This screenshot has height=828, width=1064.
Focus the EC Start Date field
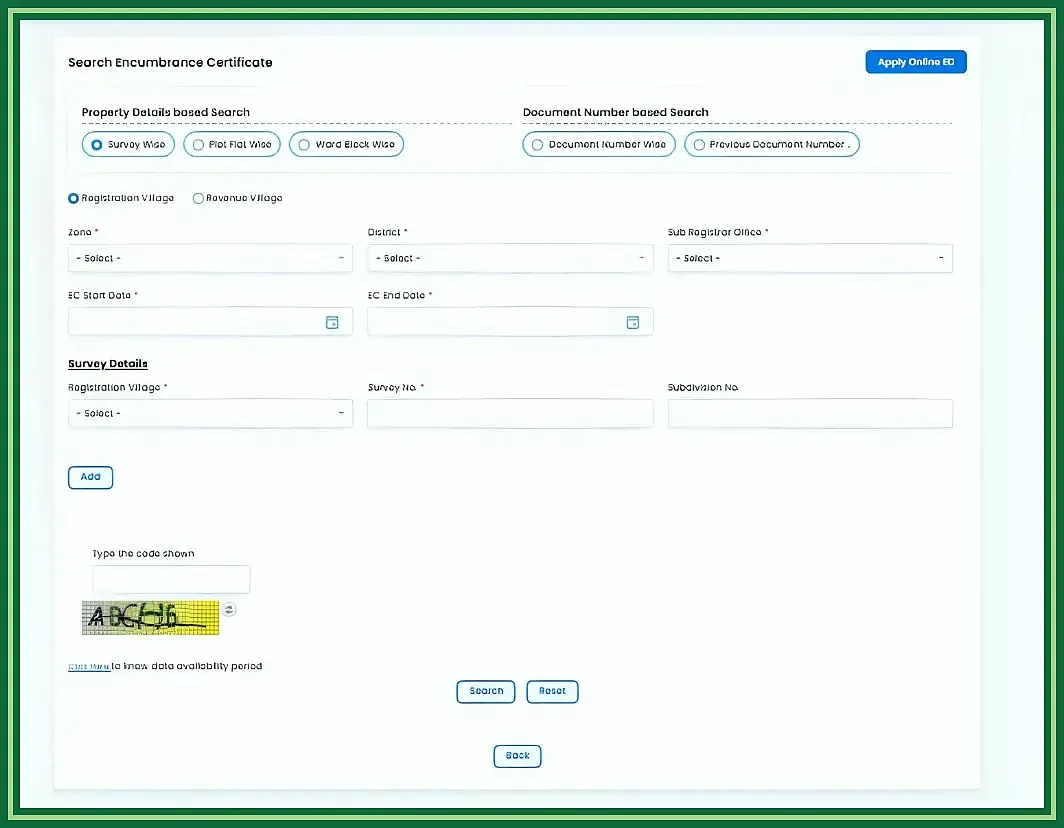click(210, 322)
